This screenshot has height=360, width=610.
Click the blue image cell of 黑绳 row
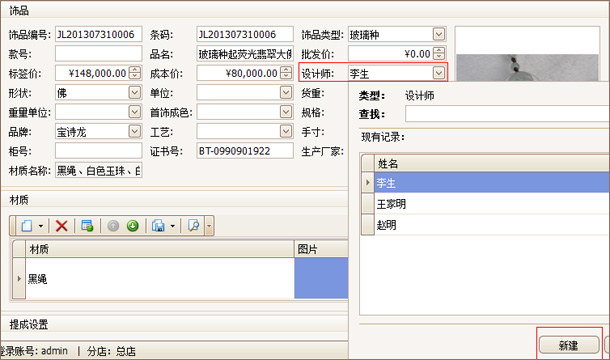(x=321, y=278)
